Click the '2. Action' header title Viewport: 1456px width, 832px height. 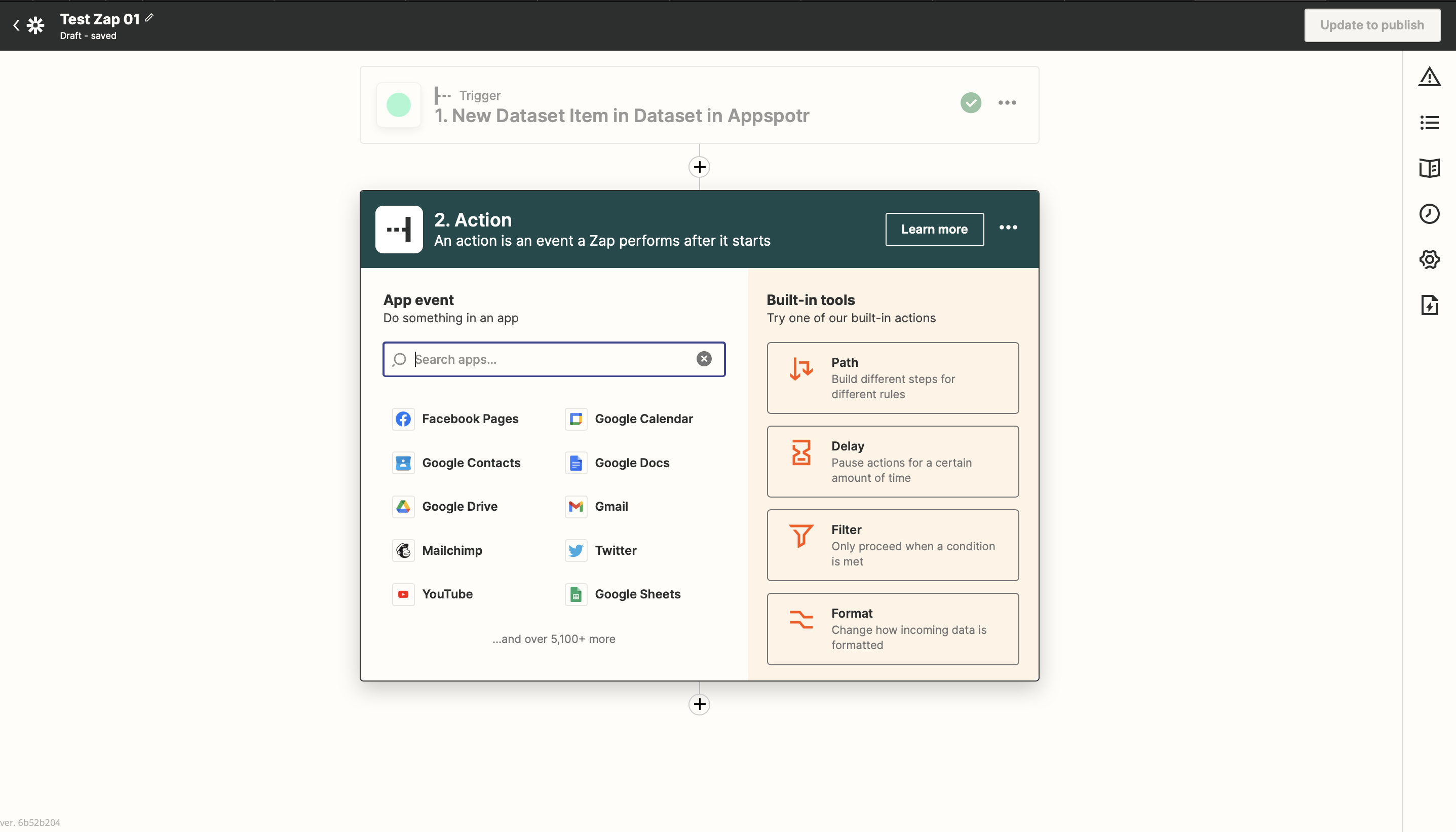click(472, 220)
